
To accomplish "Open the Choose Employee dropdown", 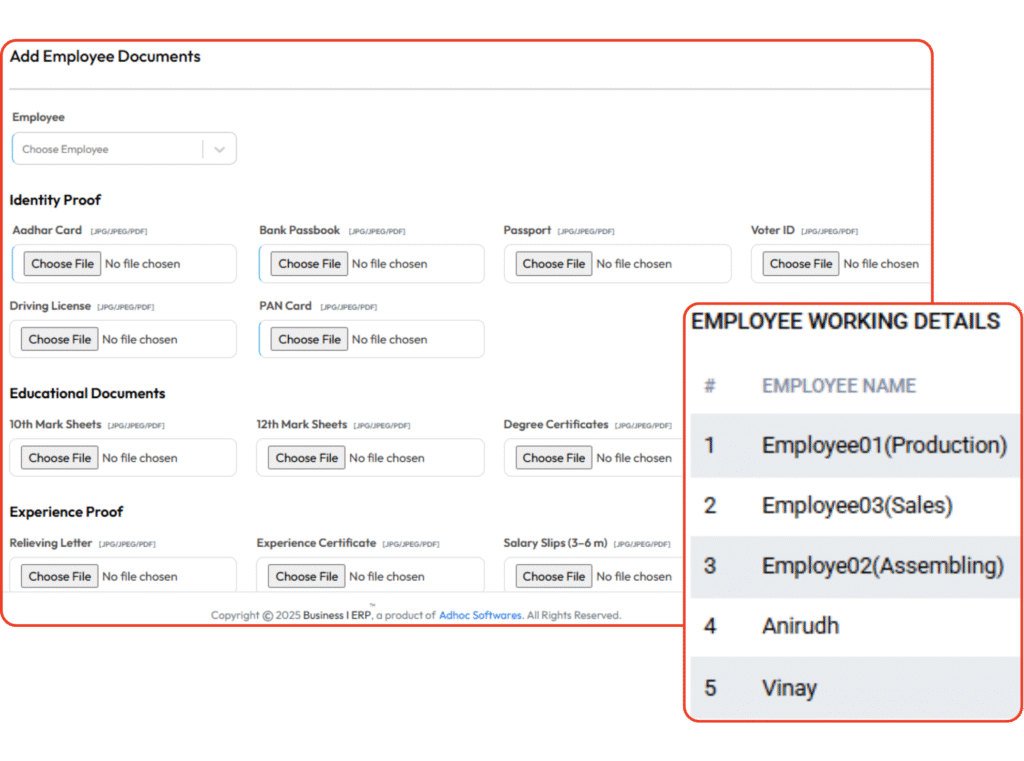I will point(108,149).
